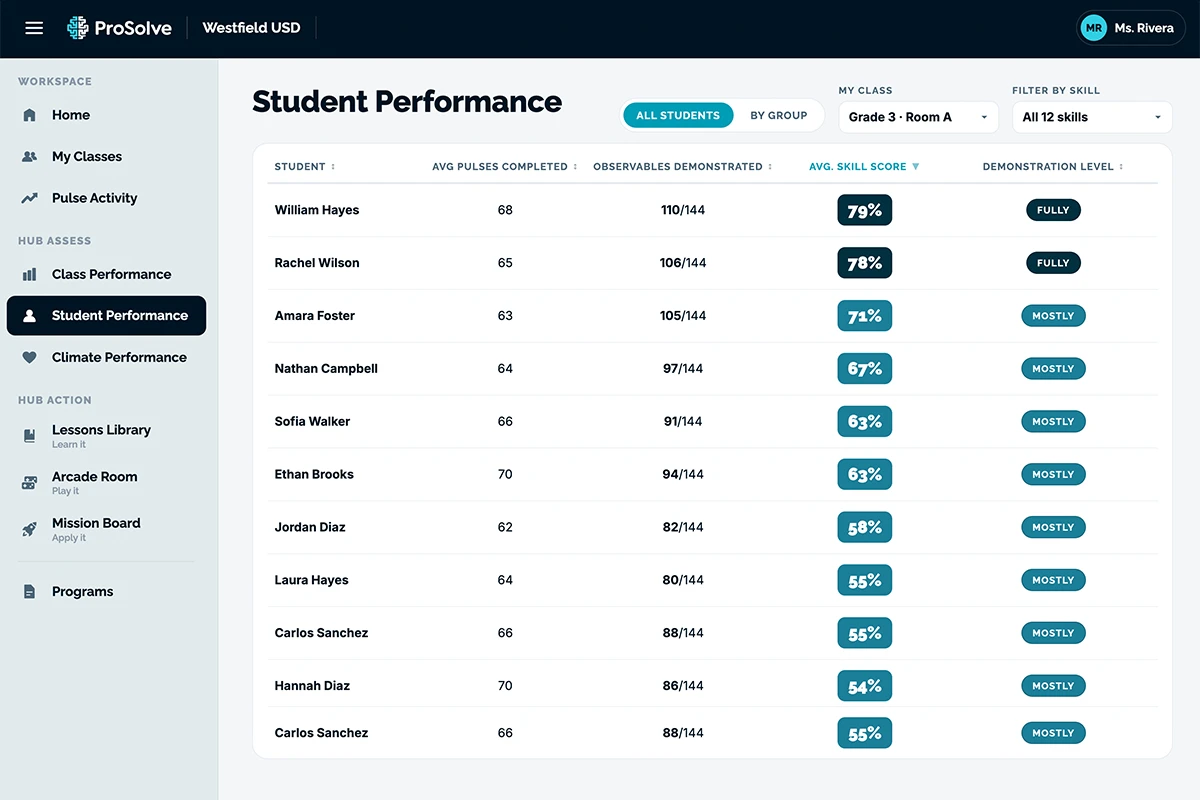
Task: Select student Sofia Walker
Action: coord(312,422)
